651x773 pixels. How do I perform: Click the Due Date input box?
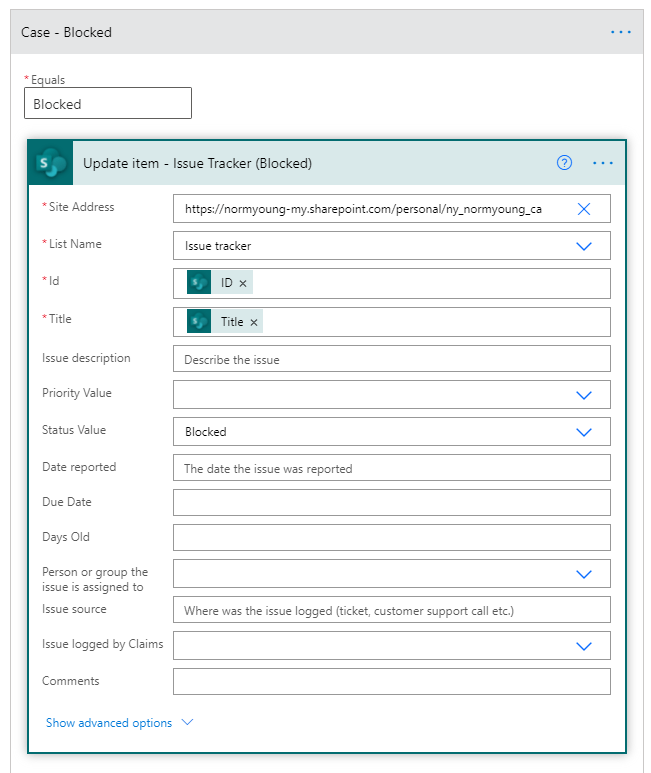click(x=391, y=502)
